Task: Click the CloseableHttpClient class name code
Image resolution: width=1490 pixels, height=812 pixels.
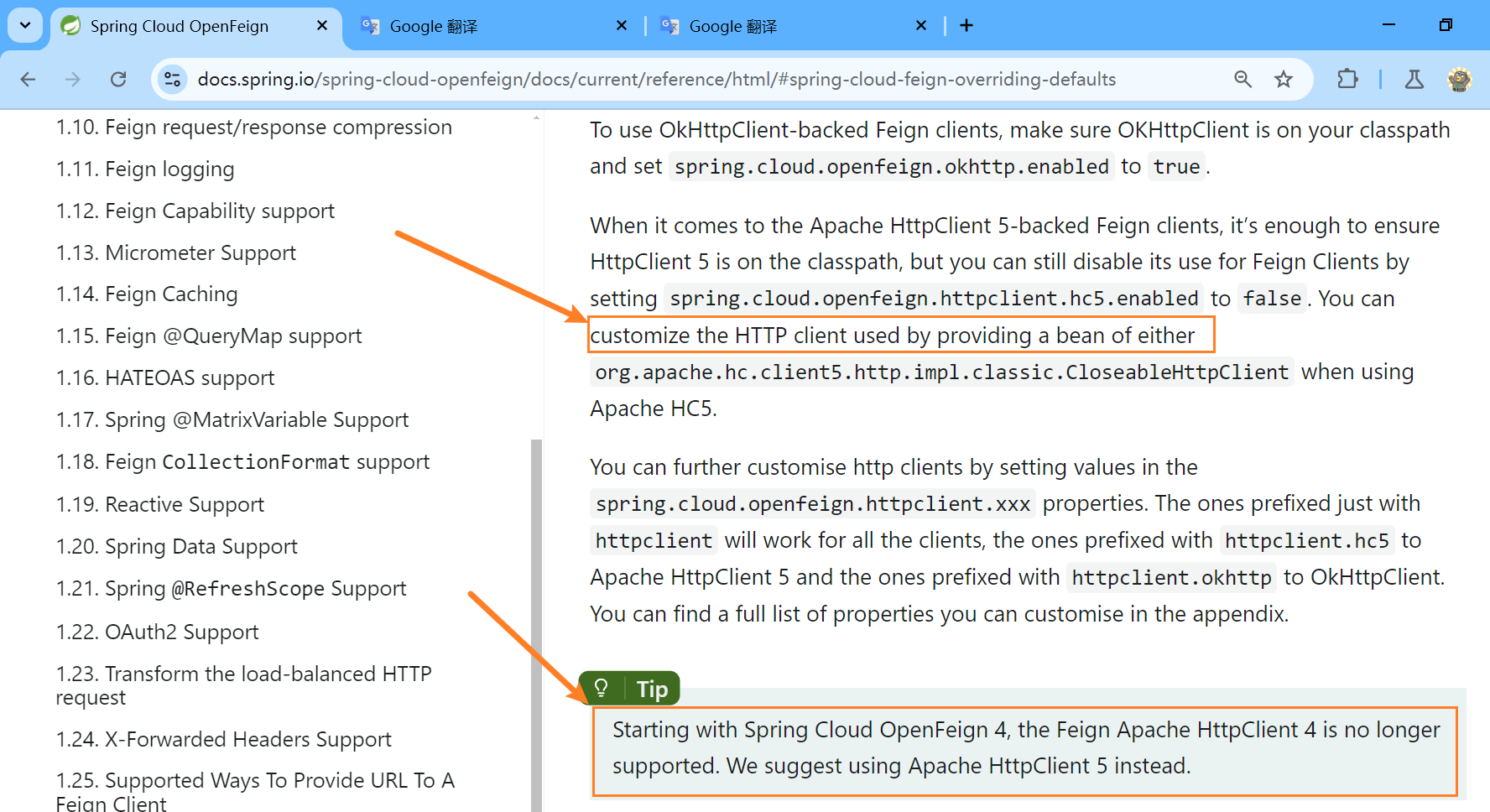Action: [942, 372]
